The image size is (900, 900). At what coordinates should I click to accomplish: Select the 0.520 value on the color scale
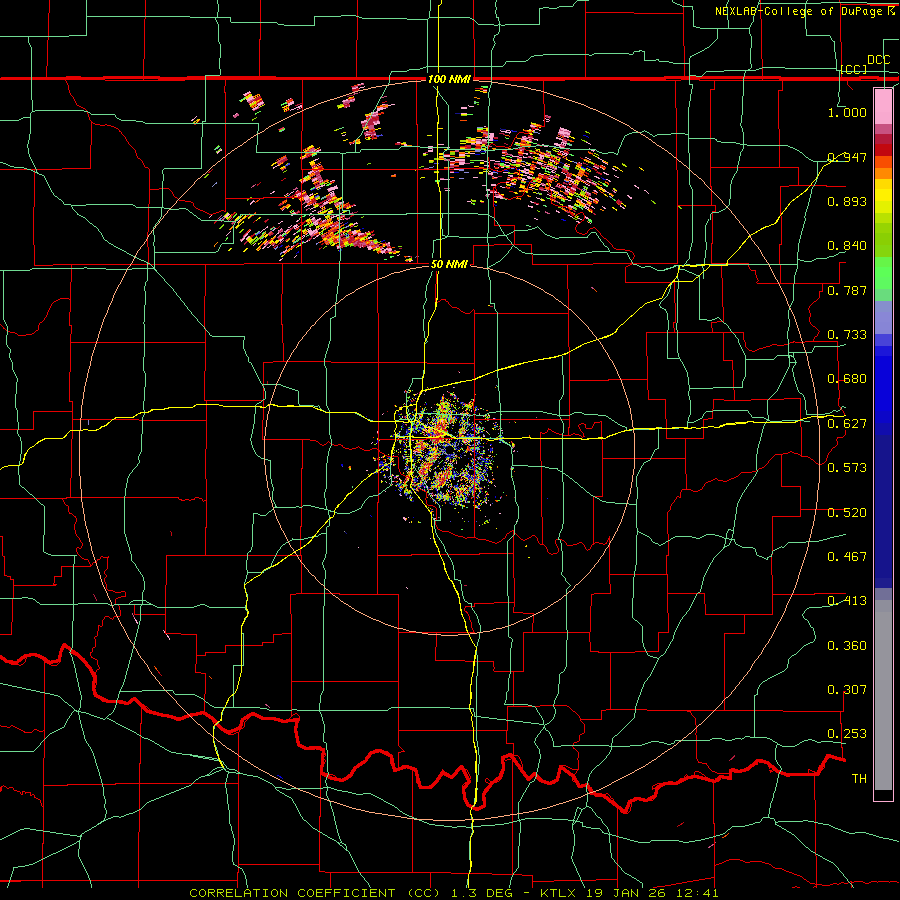[847, 512]
